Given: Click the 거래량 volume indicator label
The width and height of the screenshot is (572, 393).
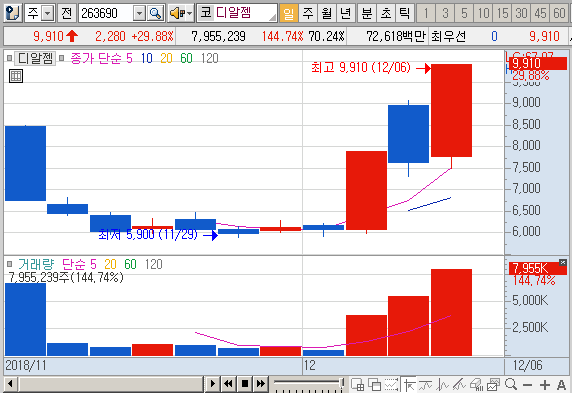Looking at the screenshot, I should (x=36, y=264).
